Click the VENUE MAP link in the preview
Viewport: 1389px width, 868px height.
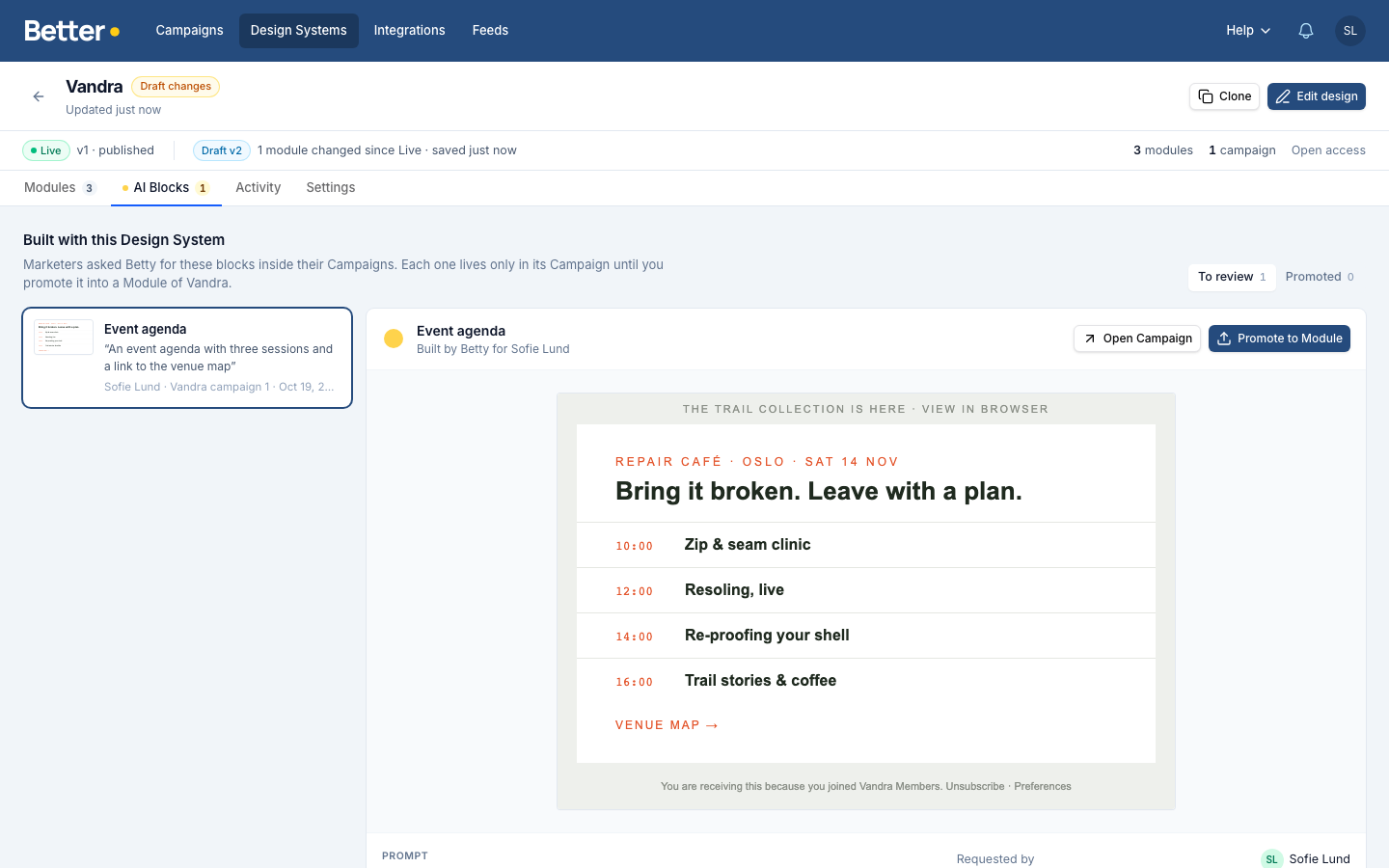click(x=667, y=725)
